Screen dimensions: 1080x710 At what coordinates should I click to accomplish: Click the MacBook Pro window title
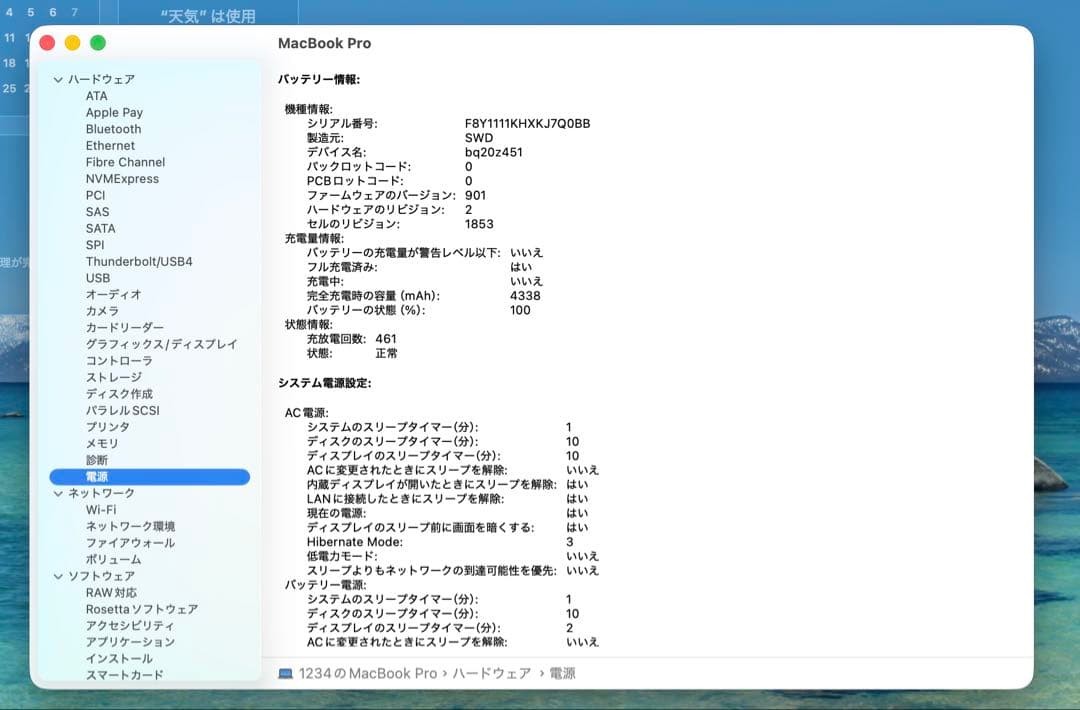(x=324, y=43)
